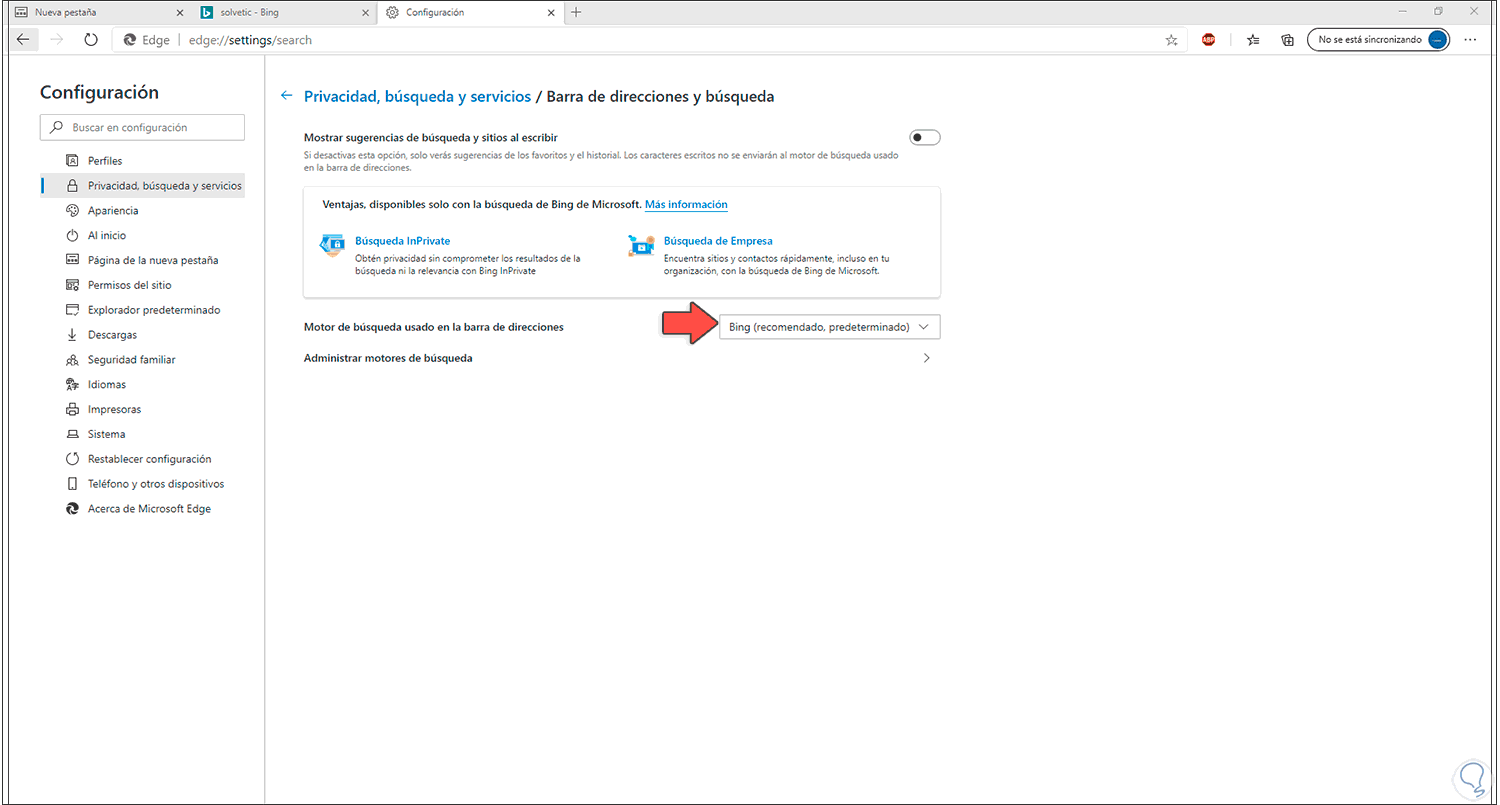Click the Perfiles sidebar icon

pyautogui.click(x=72, y=161)
